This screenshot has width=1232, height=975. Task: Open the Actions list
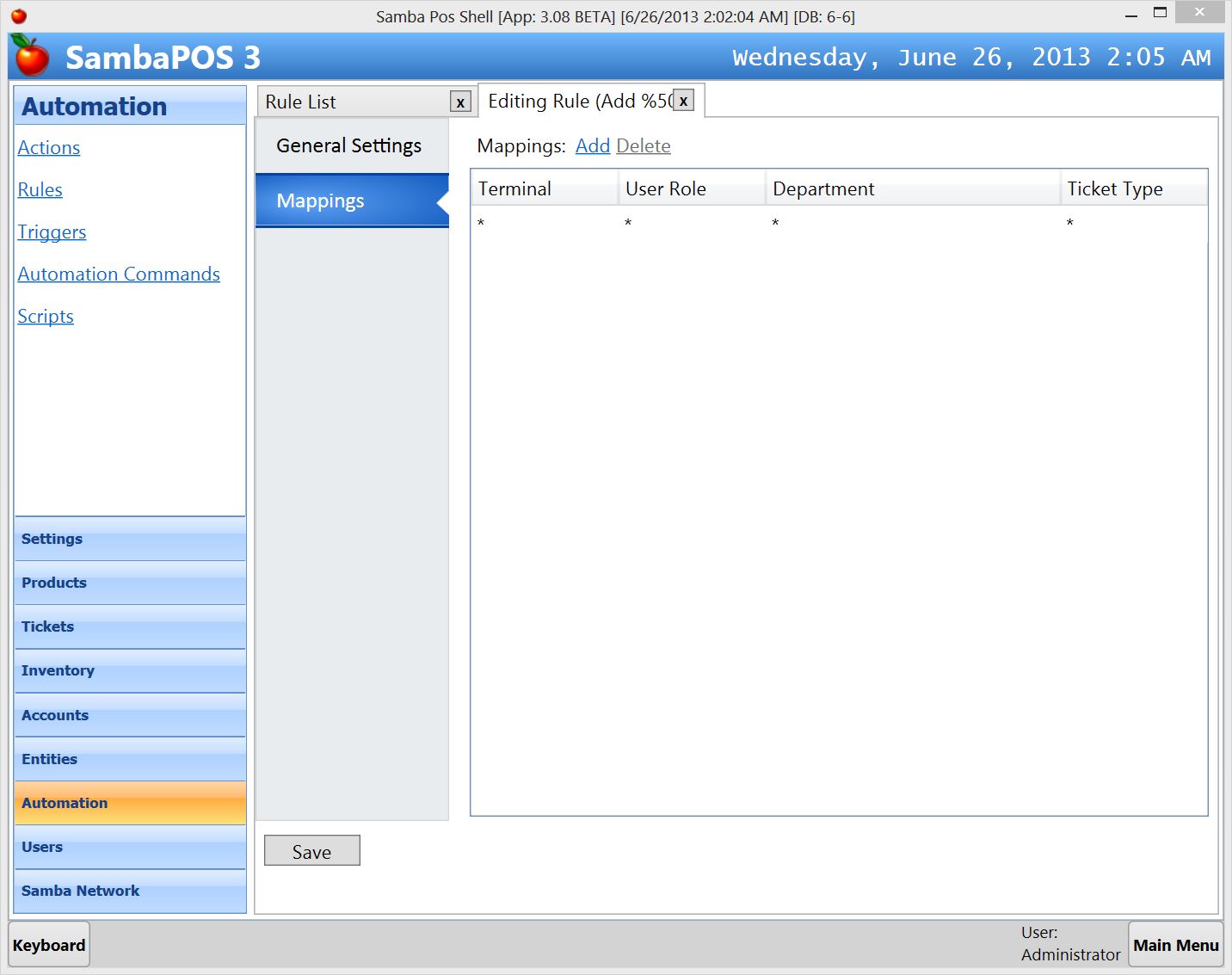(49, 148)
